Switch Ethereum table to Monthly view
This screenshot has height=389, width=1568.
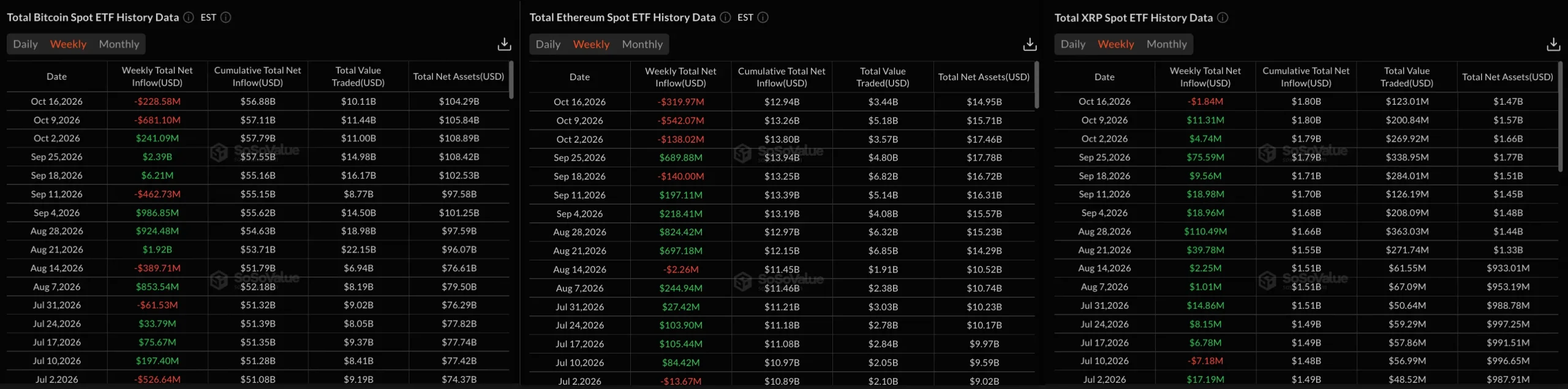pyautogui.click(x=642, y=44)
